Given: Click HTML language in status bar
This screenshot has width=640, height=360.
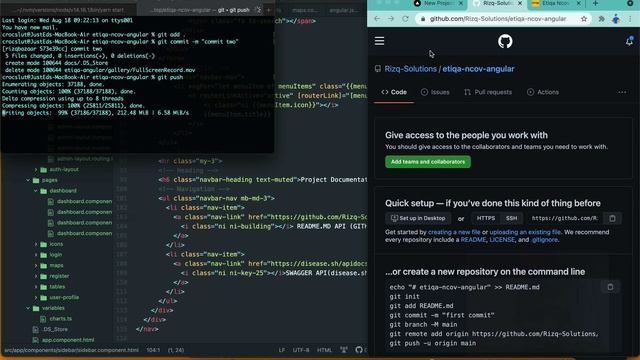Looking at the screenshot, I should [x=324, y=350].
